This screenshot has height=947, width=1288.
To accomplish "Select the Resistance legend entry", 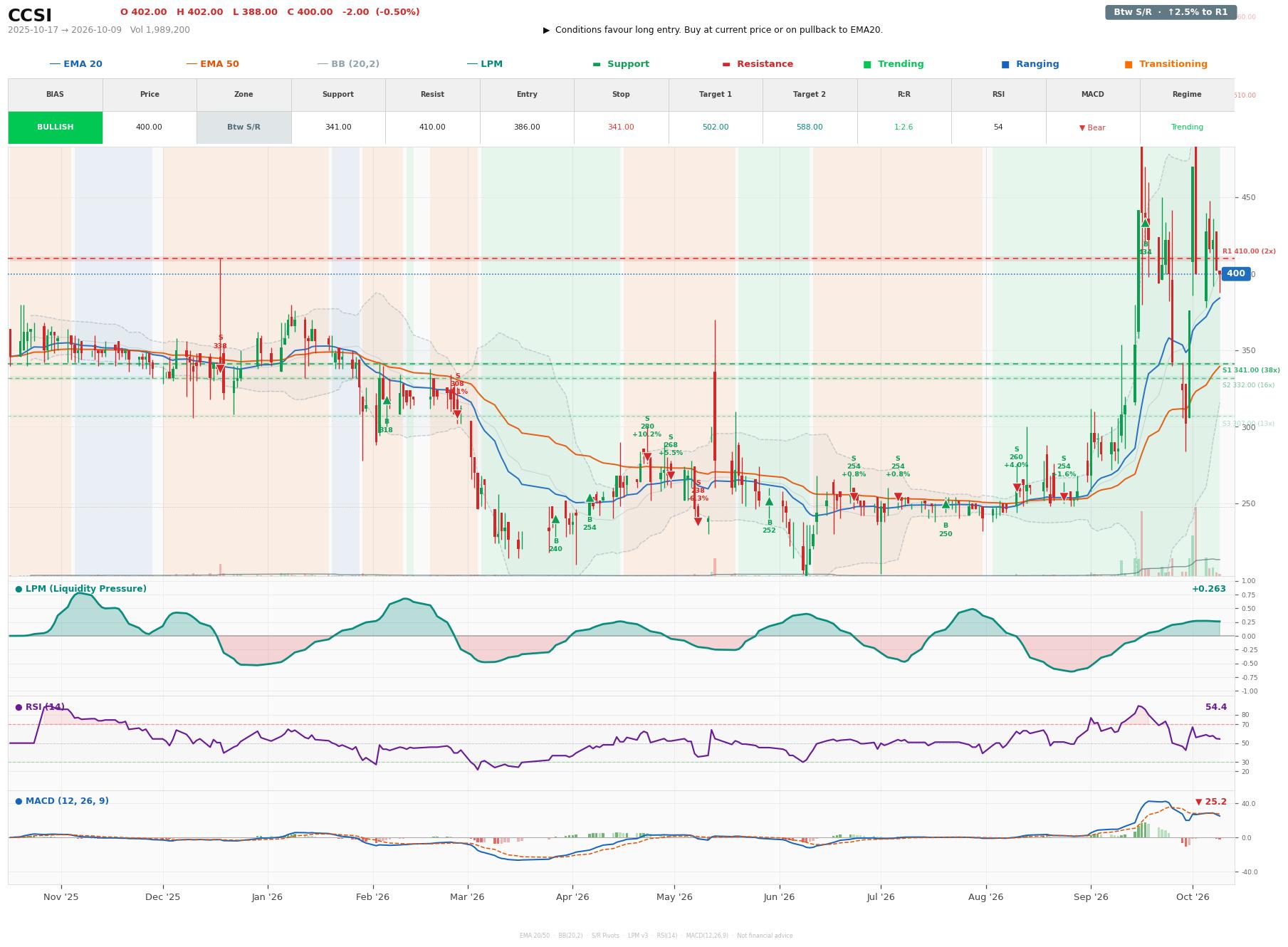I will [x=758, y=64].
